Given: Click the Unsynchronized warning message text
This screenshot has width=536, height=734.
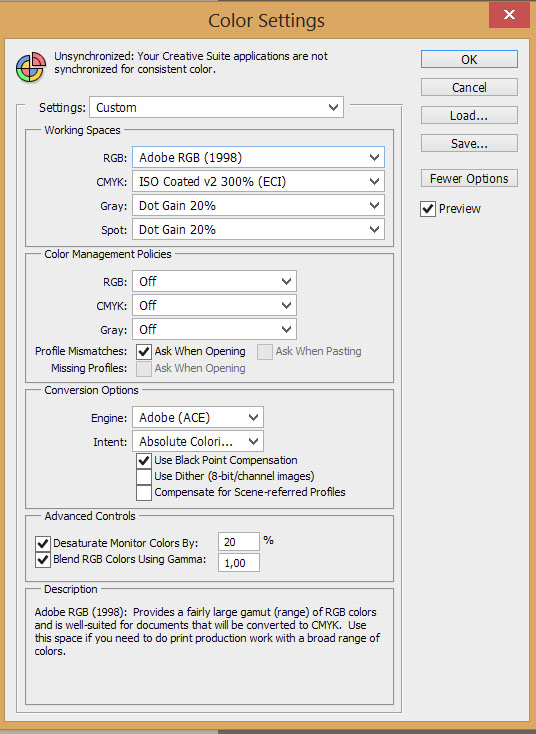Looking at the screenshot, I should [191, 63].
